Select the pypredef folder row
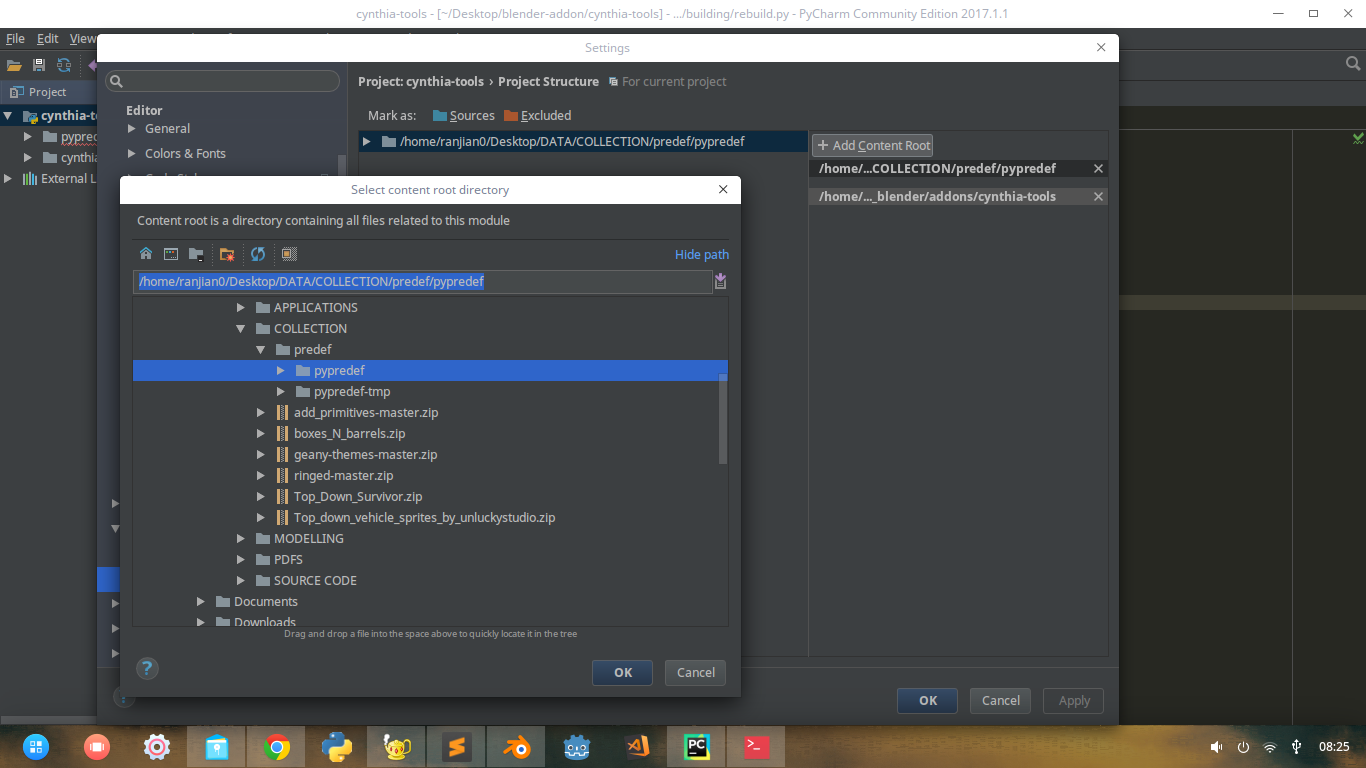Viewport: 1366px width, 768px height. point(430,371)
